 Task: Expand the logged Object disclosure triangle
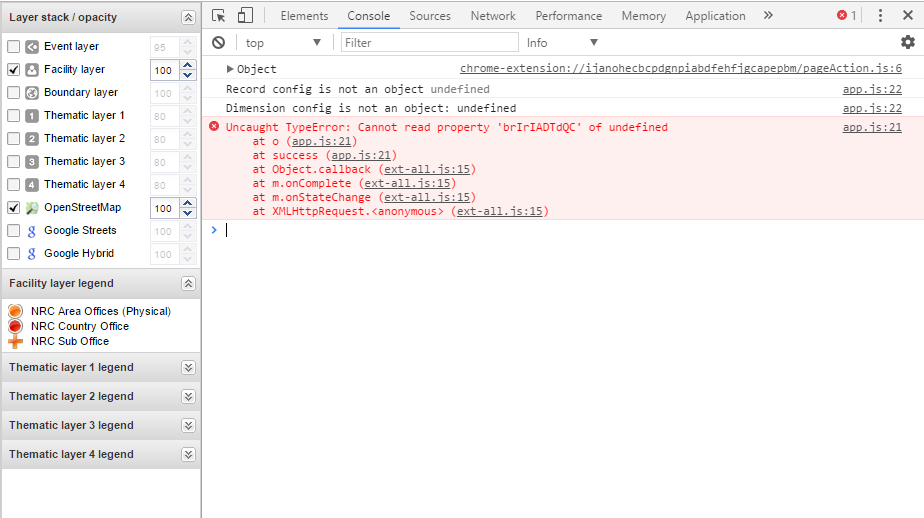click(x=230, y=69)
